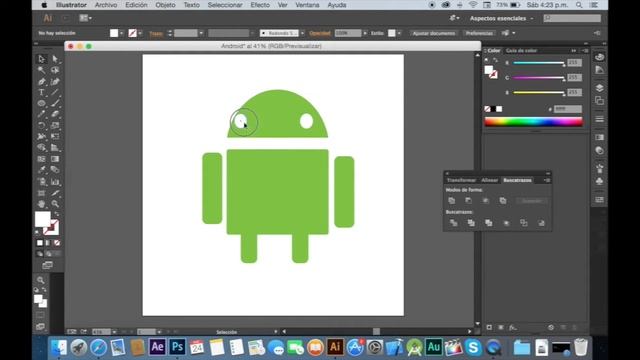This screenshot has width=640, height=360.
Task: Select the Line Segment tool
Action: 55,93
